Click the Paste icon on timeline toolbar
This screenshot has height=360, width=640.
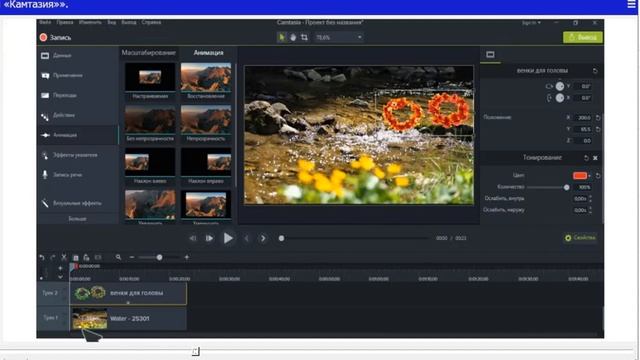[86, 258]
